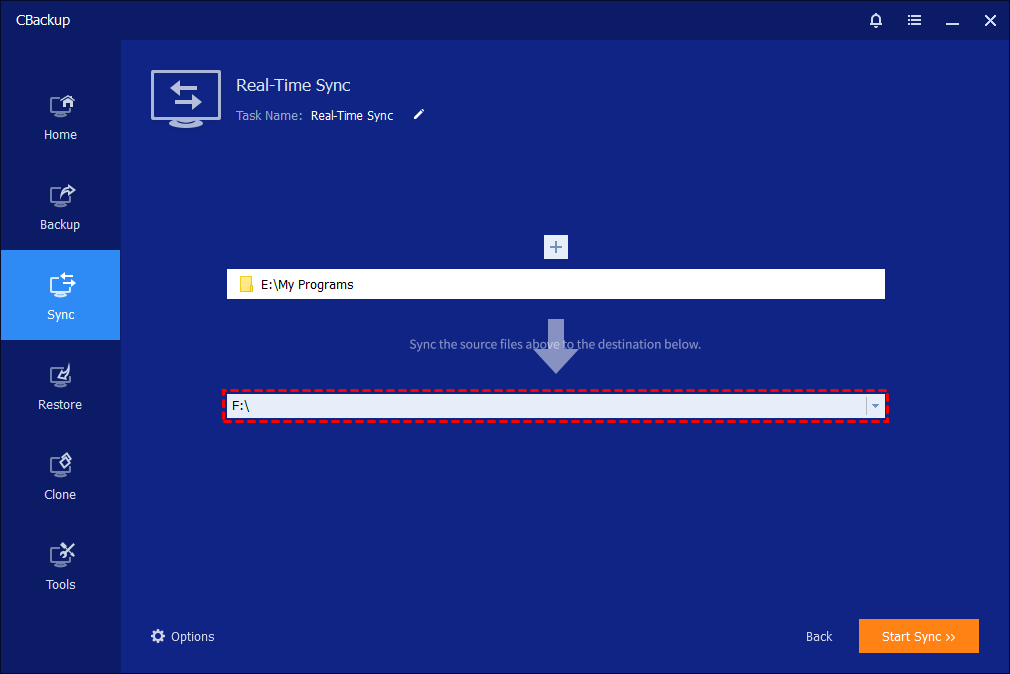Open the Clone section in sidebar
Viewport: 1010px width, 674px height.
click(x=60, y=476)
